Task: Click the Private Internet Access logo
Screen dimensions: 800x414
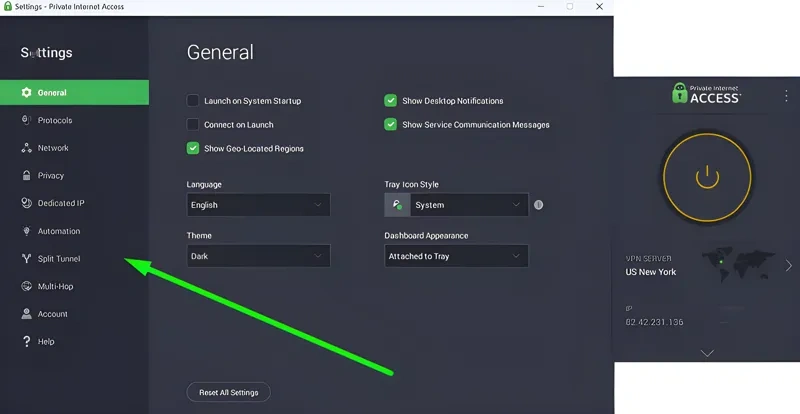Action: 707,93
